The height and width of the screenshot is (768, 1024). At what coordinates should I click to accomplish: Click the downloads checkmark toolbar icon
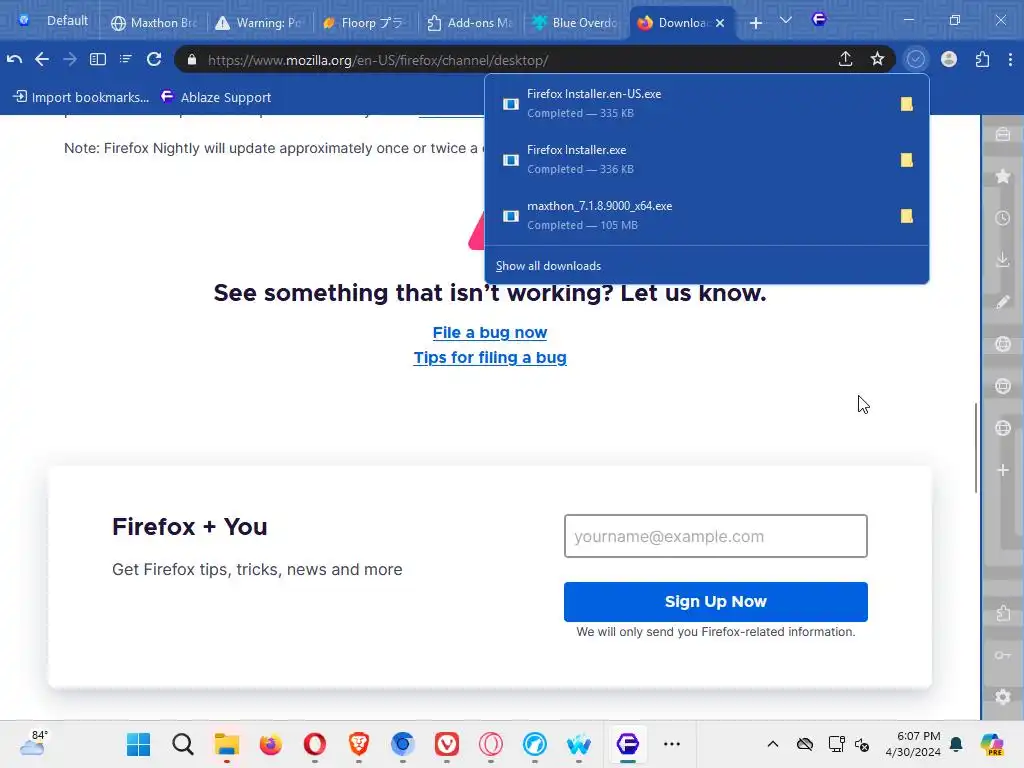point(916,59)
